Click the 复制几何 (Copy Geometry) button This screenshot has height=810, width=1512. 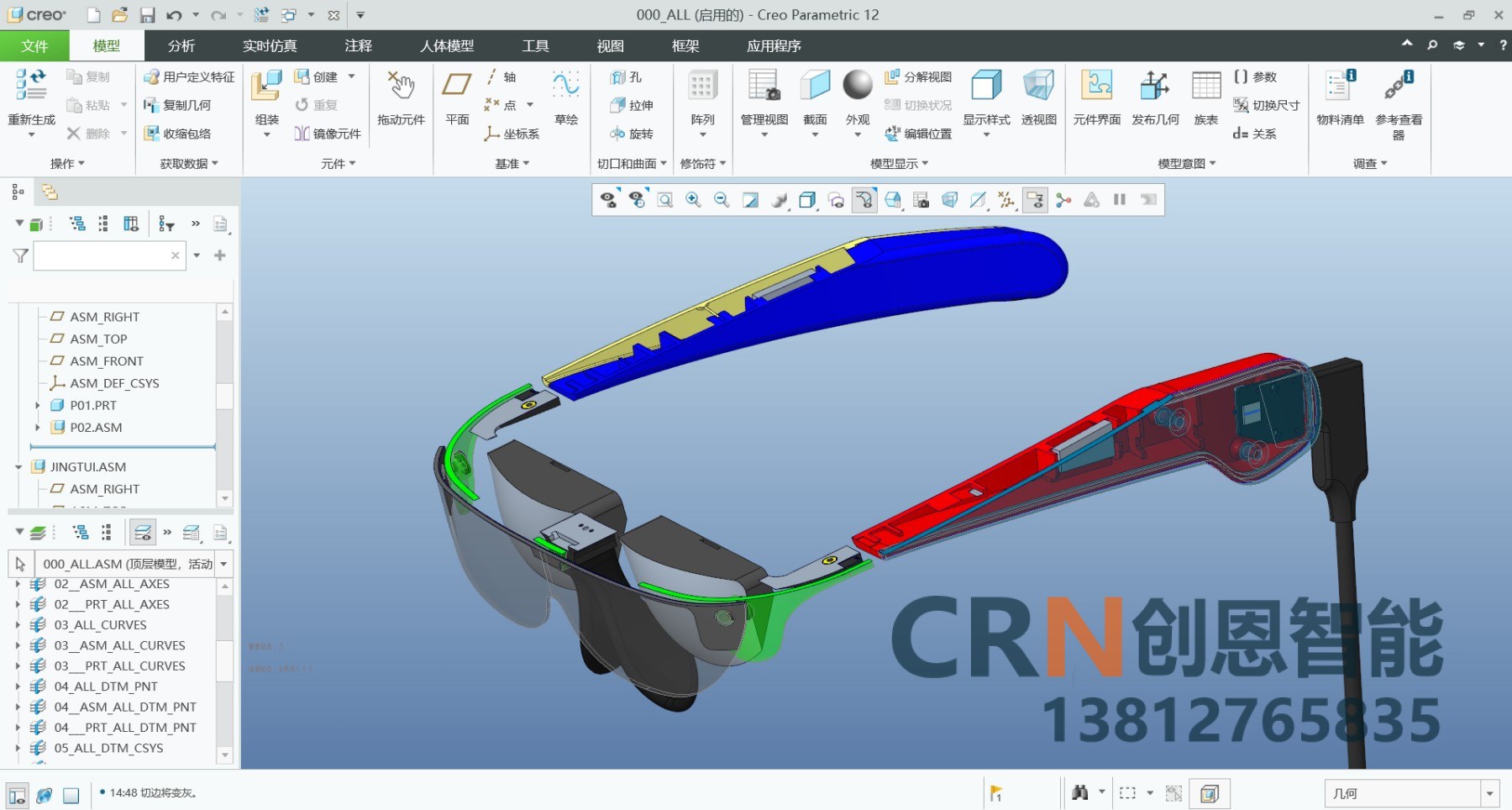(x=177, y=105)
